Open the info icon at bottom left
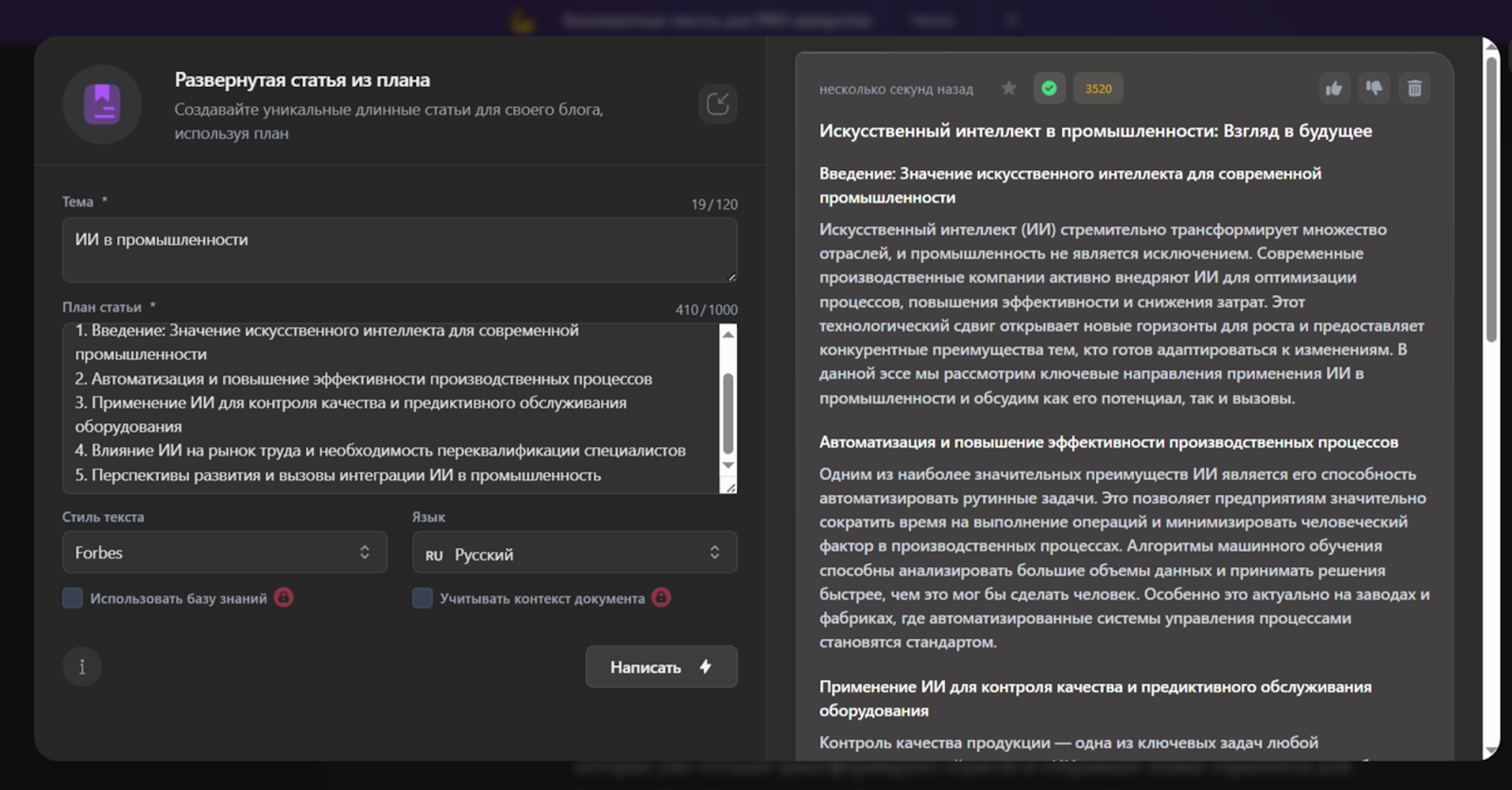 82,667
